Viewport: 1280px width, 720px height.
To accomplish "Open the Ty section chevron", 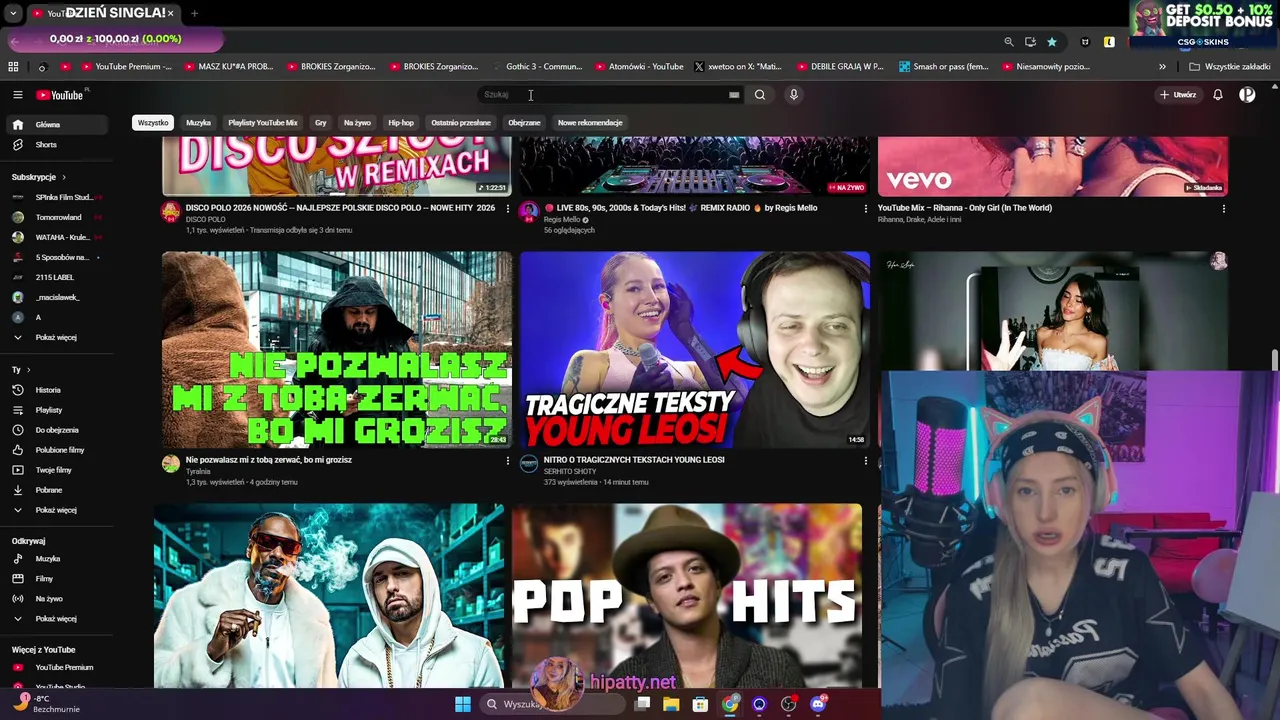I will (x=28, y=370).
